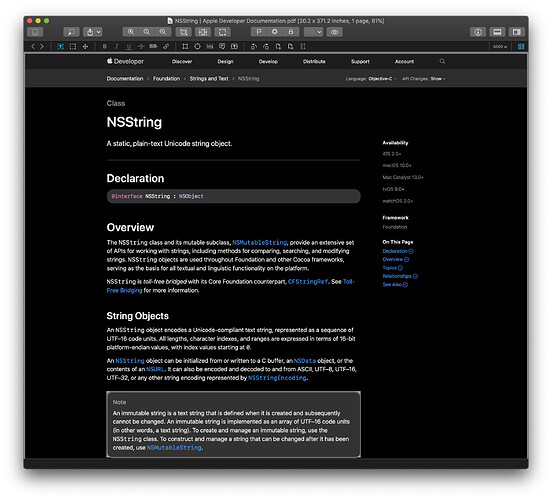
Task: Expand the API Changes Show dropdown
Action: (x=438, y=79)
